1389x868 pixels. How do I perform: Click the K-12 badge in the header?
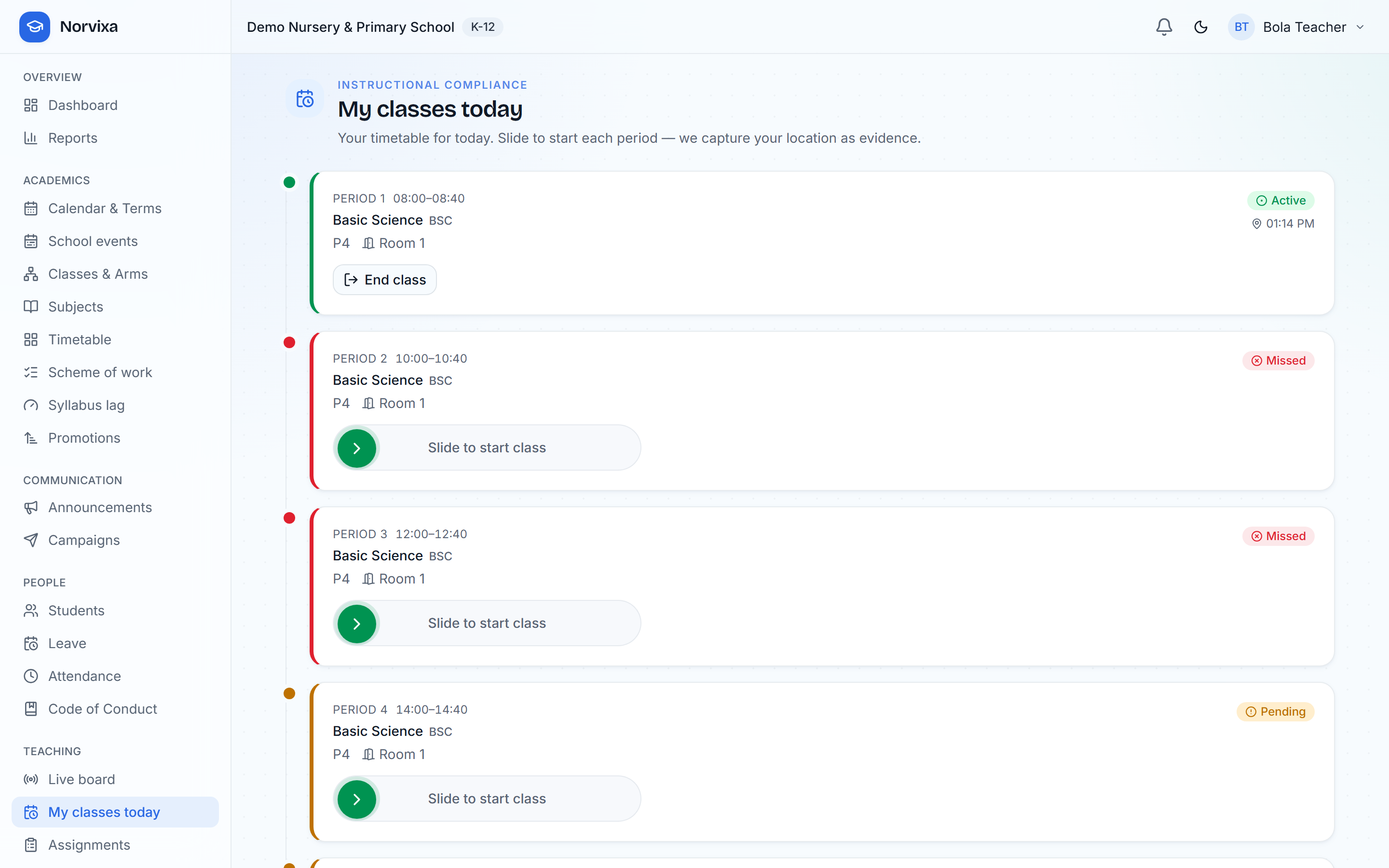483,27
